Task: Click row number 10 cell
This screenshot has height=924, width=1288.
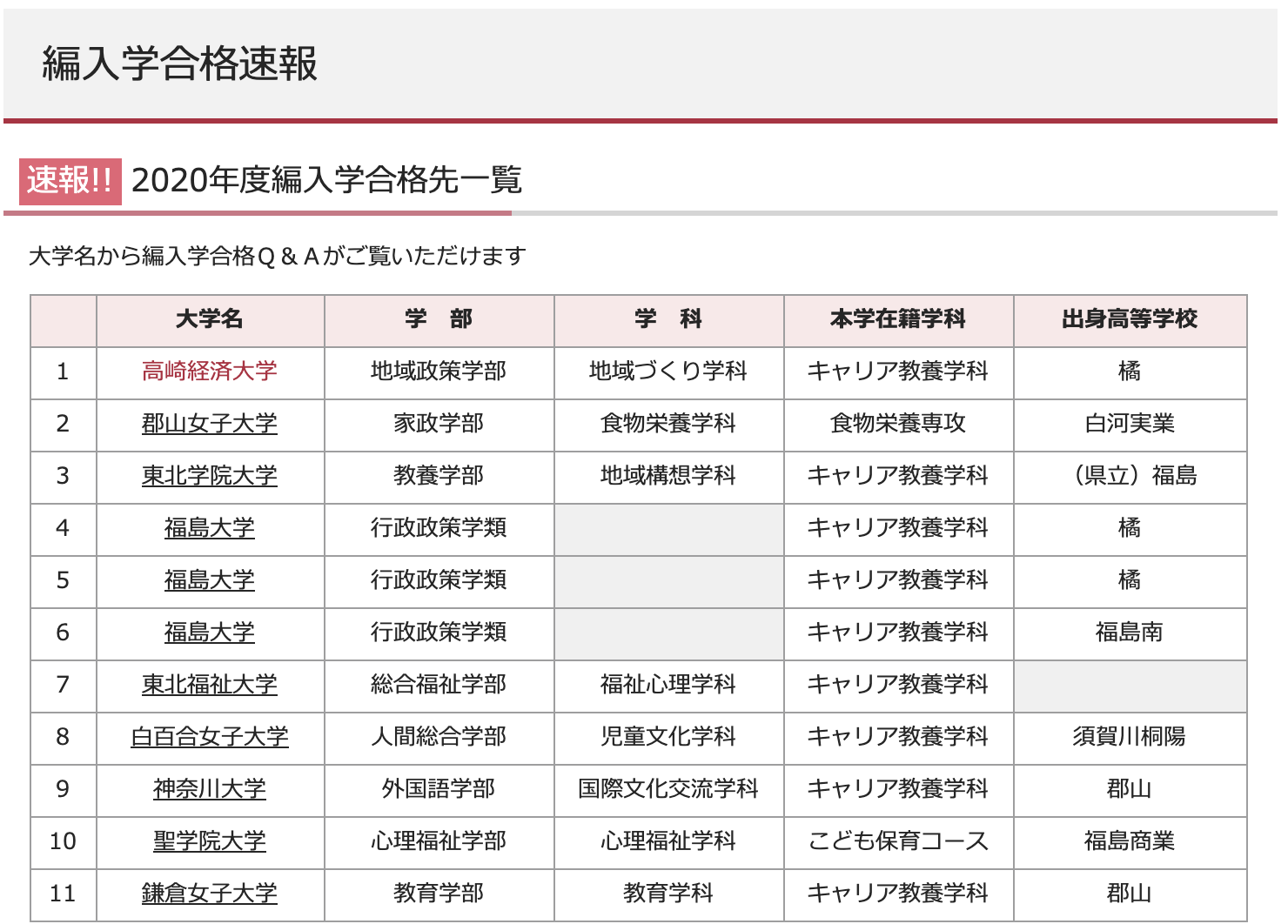Action: [x=63, y=841]
